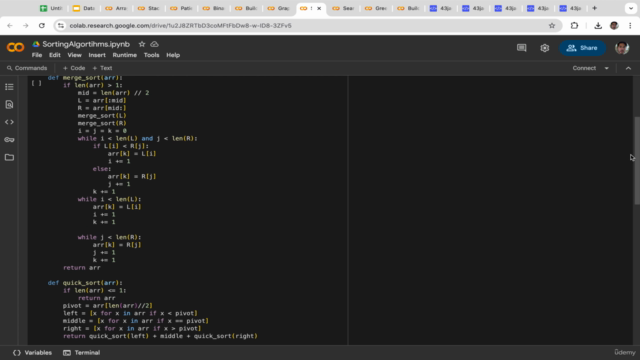640x360 pixels.
Task: Open the Colab logo home link
Action: (15, 48)
